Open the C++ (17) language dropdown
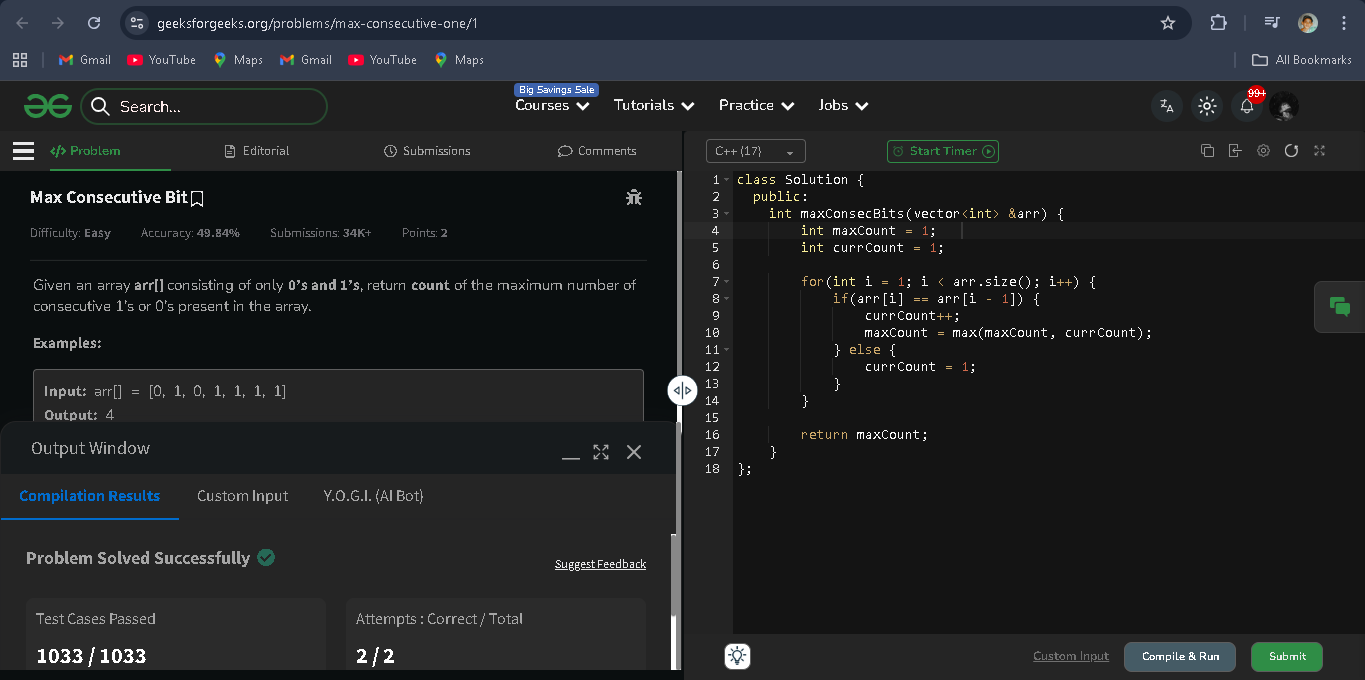Image resolution: width=1365 pixels, height=680 pixels. (755, 152)
